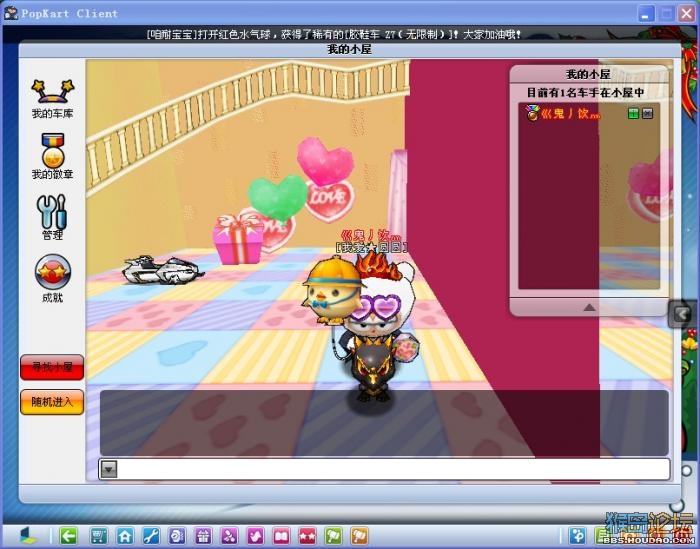Viewport: 700px width, 549px height.
Task: Click the yellow 随机进入 button
Action: (x=52, y=402)
